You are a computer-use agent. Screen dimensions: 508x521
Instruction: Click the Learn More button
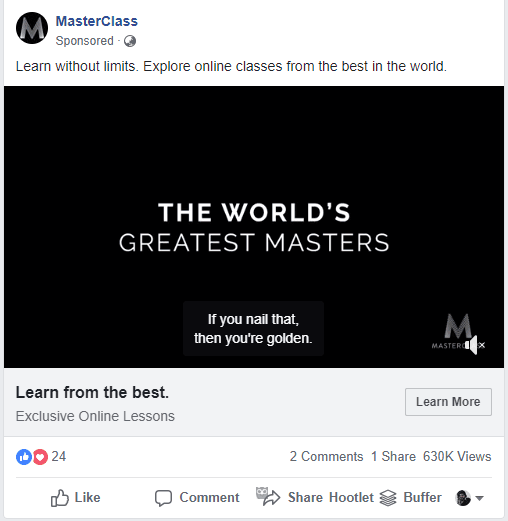[448, 402]
